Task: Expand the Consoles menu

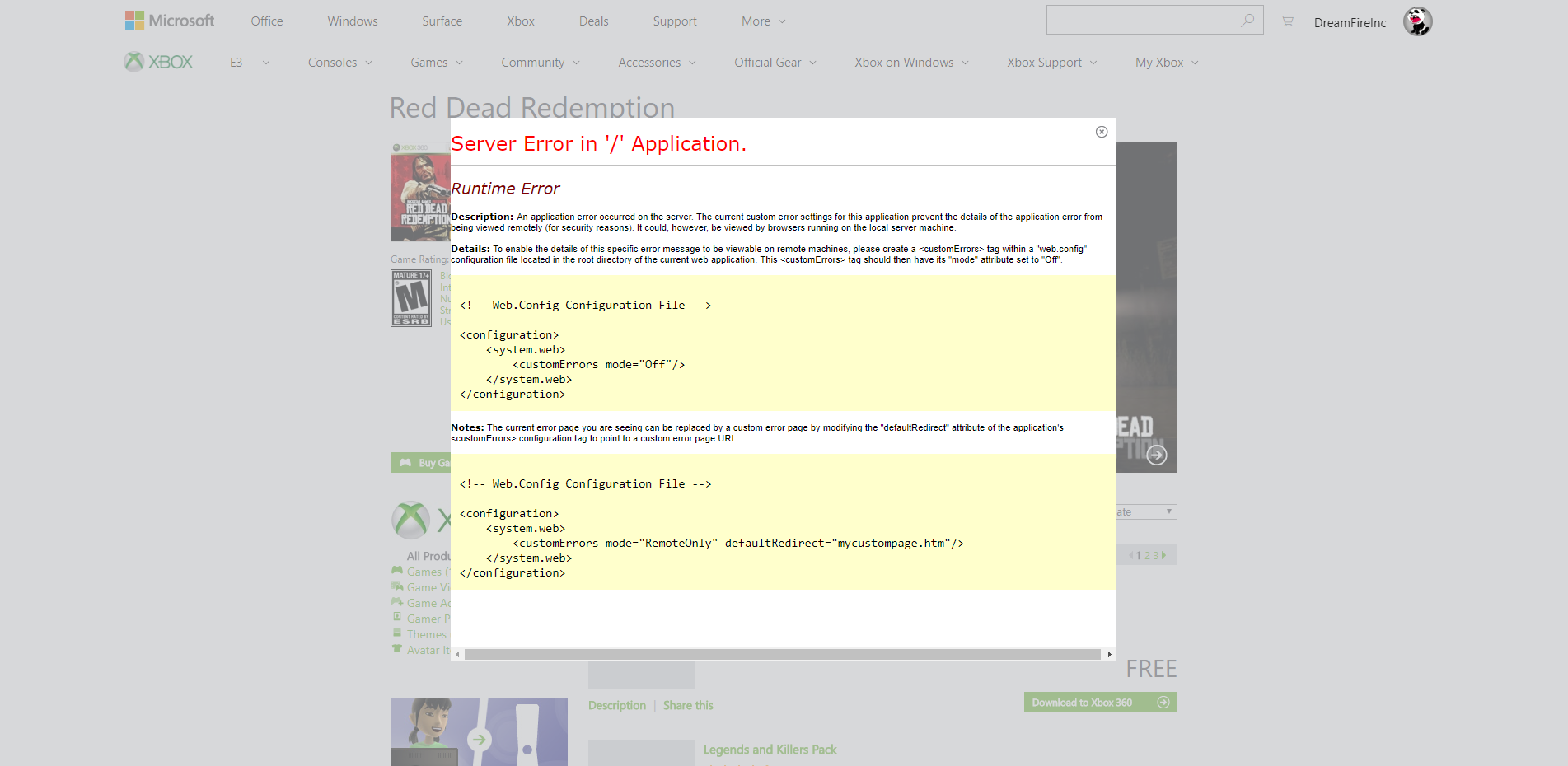Action: coord(340,63)
